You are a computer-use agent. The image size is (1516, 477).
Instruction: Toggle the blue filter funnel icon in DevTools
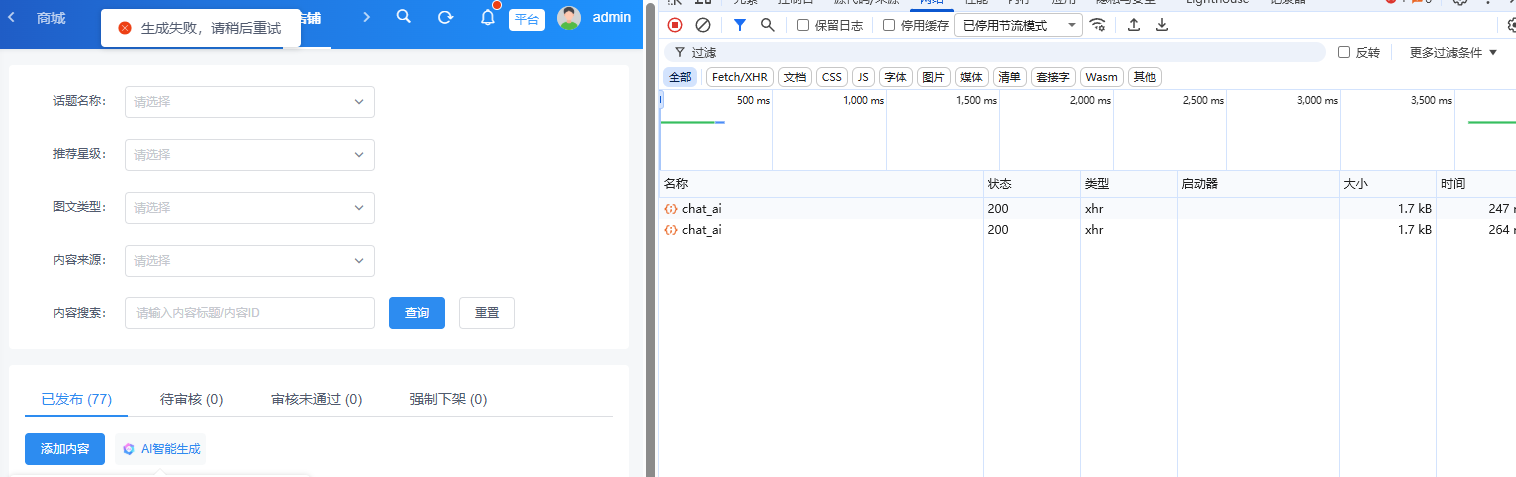pyautogui.click(x=740, y=25)
